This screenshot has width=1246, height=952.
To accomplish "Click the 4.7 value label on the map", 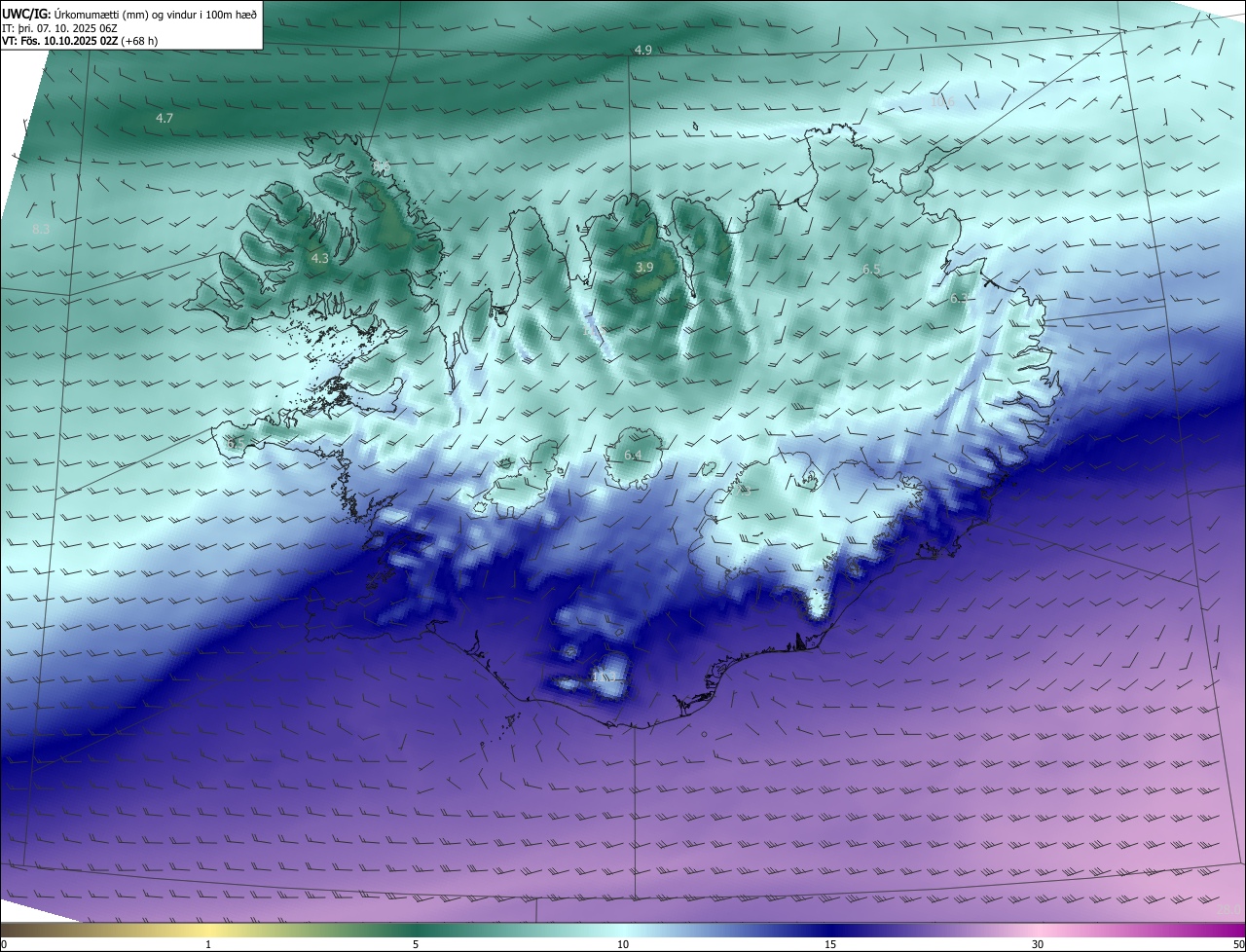I will point(165,118).
